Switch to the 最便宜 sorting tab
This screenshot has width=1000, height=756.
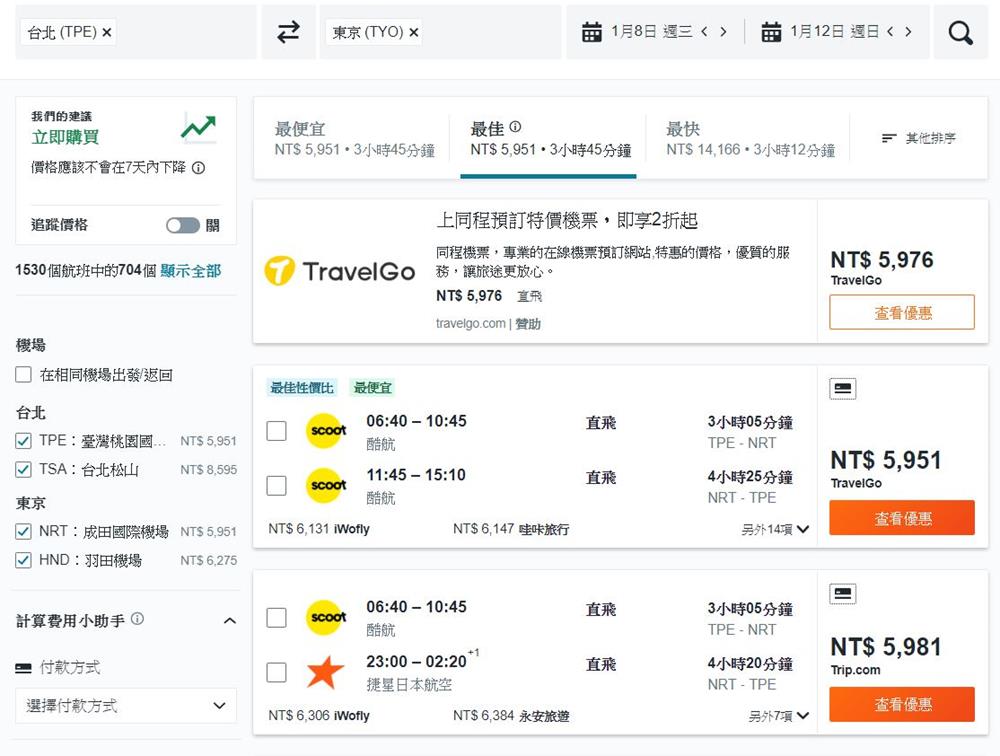coord(354,139)
